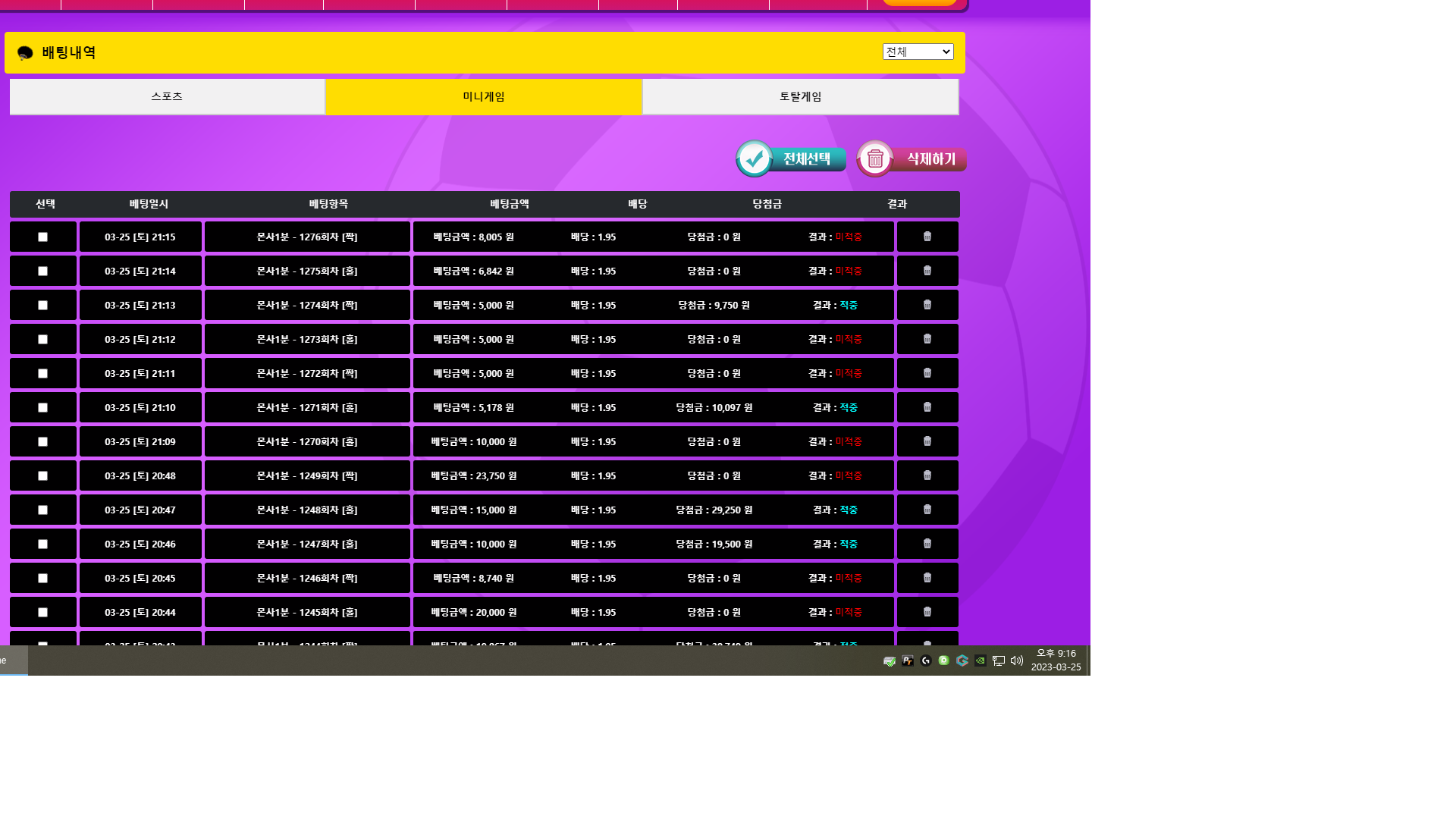
Task: Click the taskbar clock showing 오후 9:16
Action: [x=1056, y=660]
